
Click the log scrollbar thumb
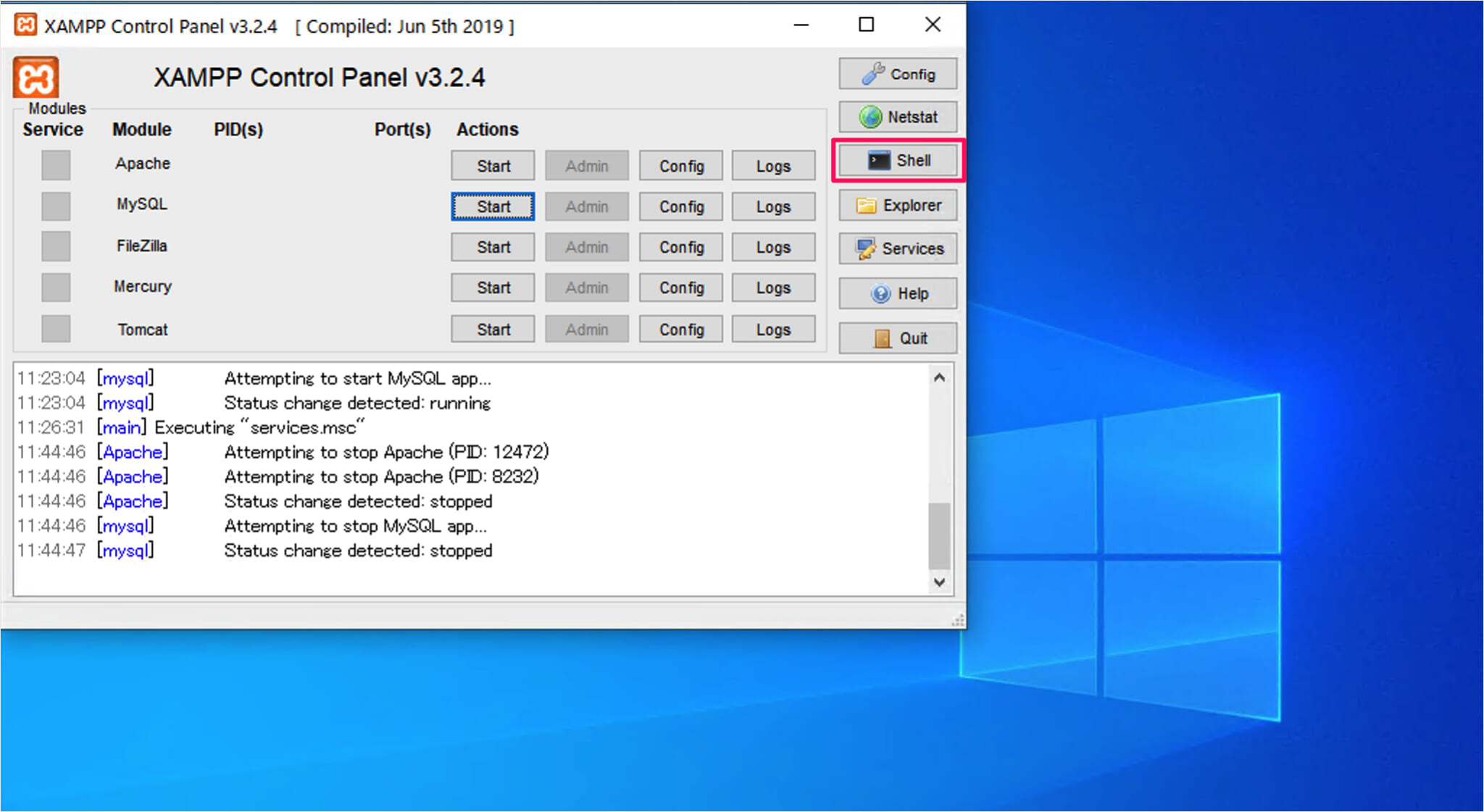click(939, 535)
